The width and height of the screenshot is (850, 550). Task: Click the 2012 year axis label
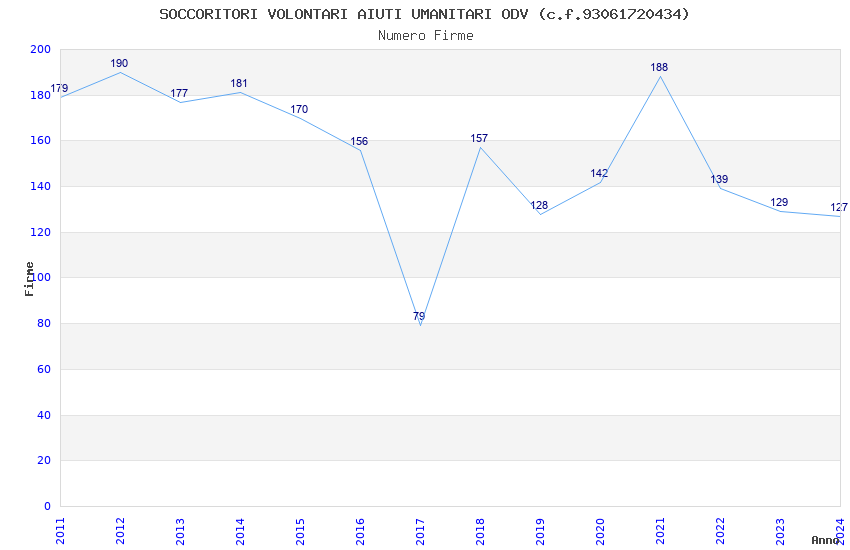tap(120, 531)
